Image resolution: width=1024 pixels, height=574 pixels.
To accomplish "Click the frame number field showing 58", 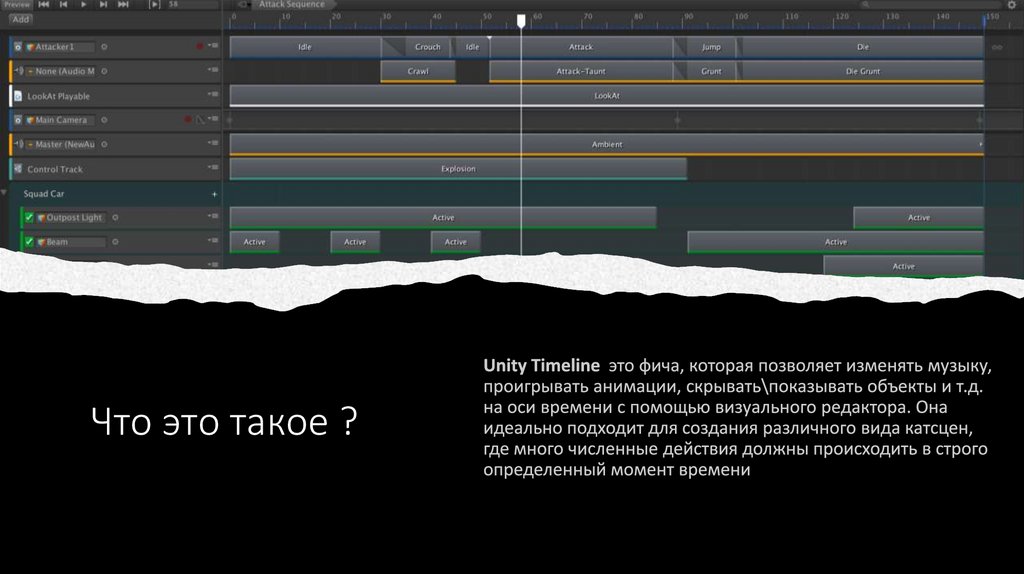I will pyautogui.click(x=192, y=4).
